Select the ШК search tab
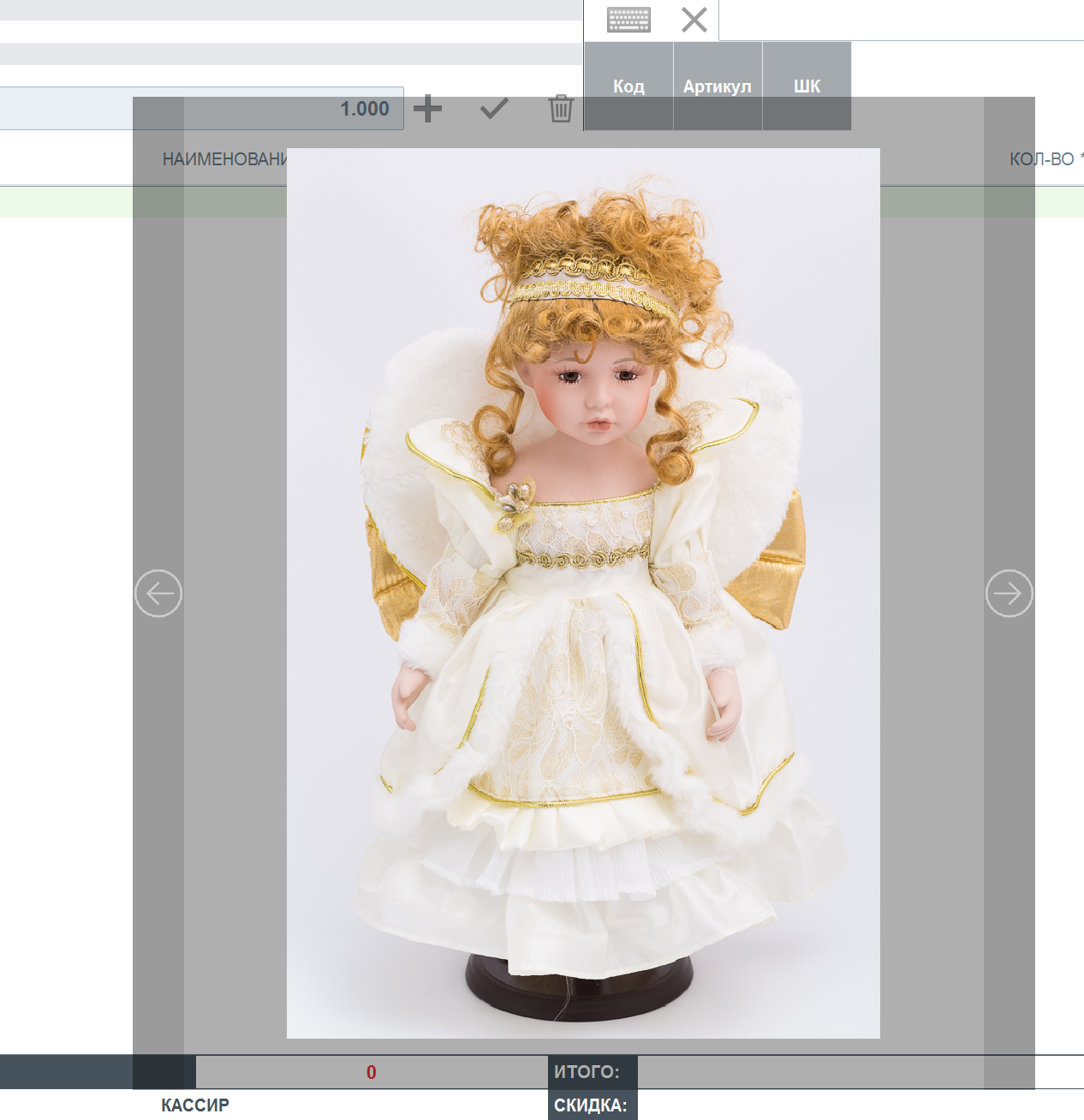The image size is (1084, 1120). pos(807,86)
